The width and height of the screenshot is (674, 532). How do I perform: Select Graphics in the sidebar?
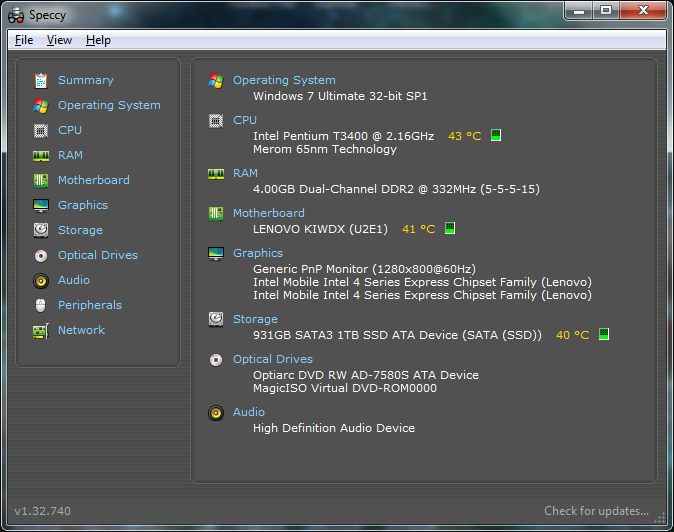click(x=83, y=205)
